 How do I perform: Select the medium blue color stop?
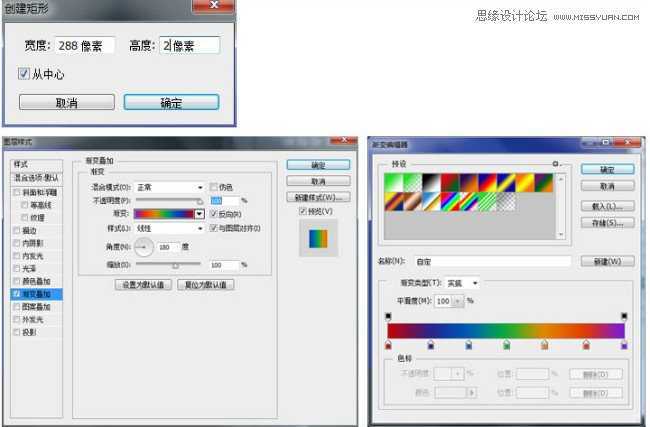pyautogui.click(x=468, y=345)
